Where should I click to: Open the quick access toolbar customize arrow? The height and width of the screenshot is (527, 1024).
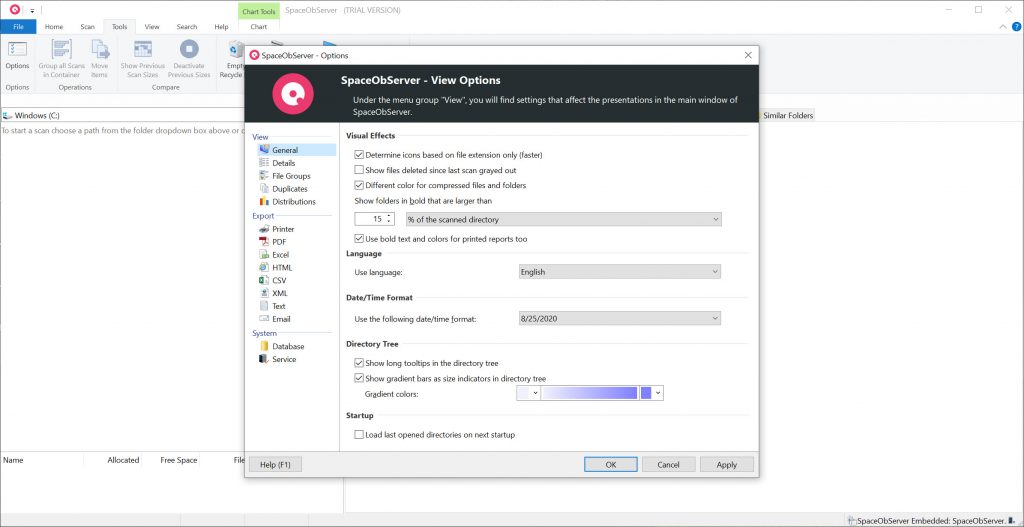(x=32, y=10)
